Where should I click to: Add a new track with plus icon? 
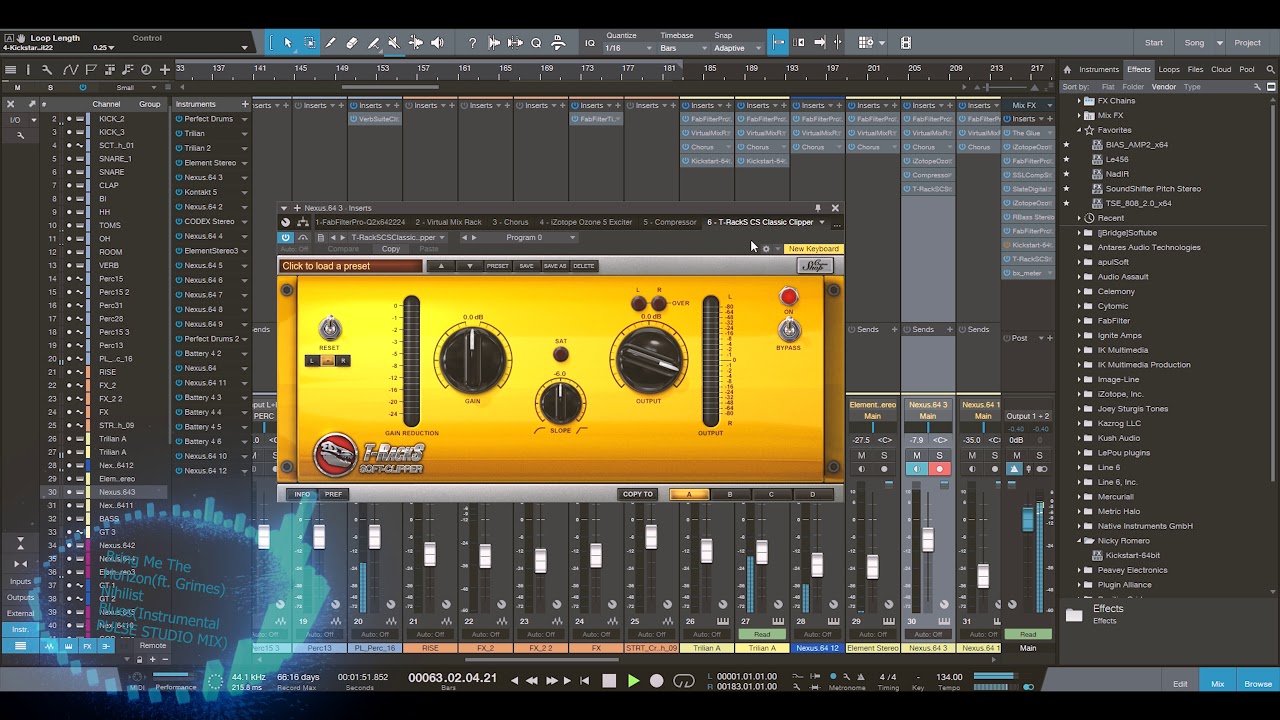point(165,70)
